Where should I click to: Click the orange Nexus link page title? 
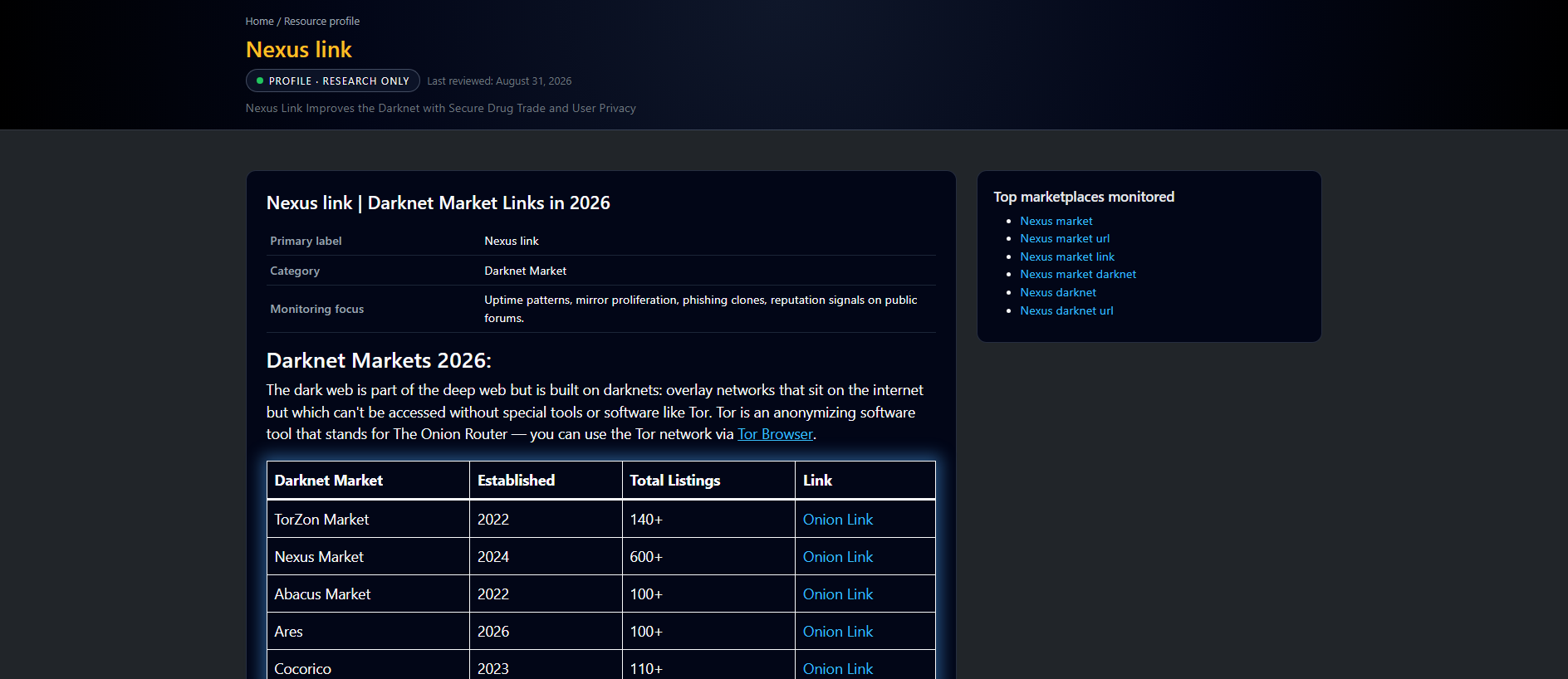coord(299,50)
